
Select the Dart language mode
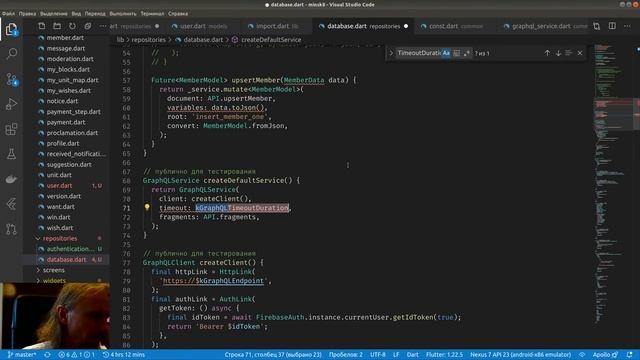click(413, 355)
